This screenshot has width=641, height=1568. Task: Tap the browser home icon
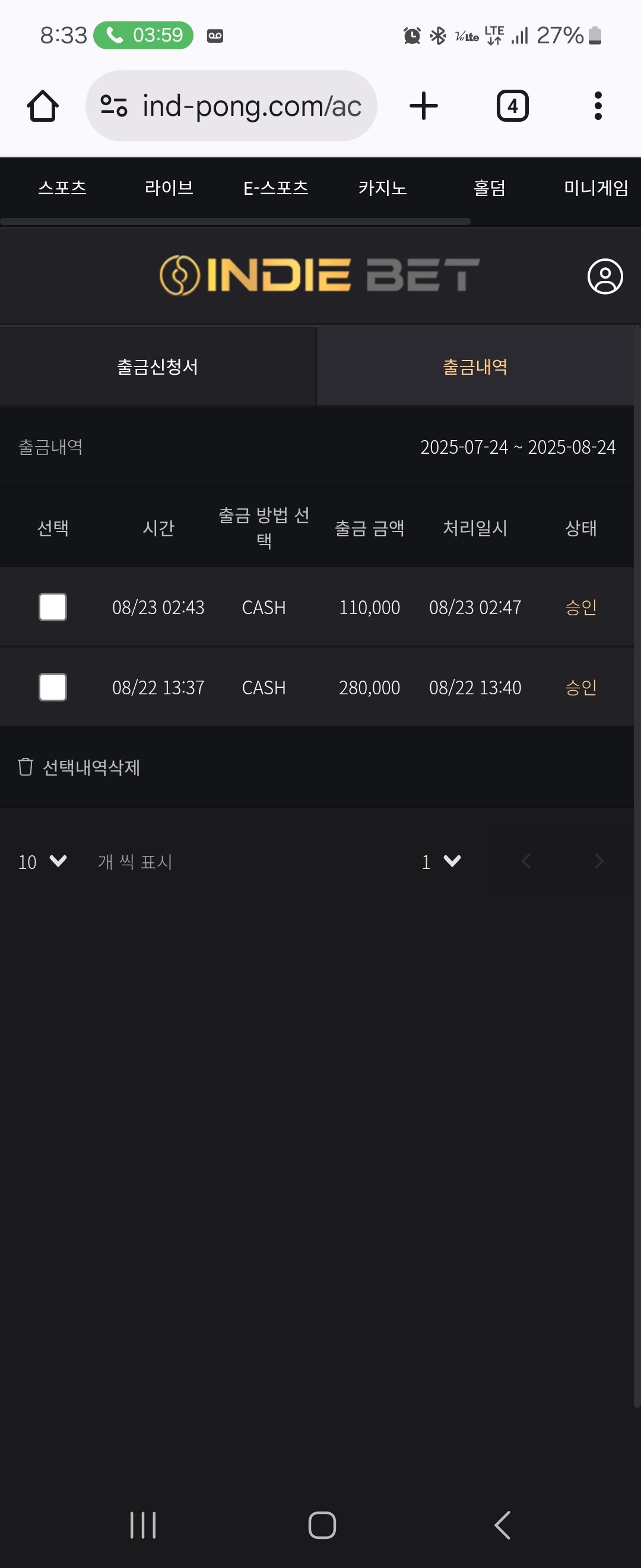43,106
